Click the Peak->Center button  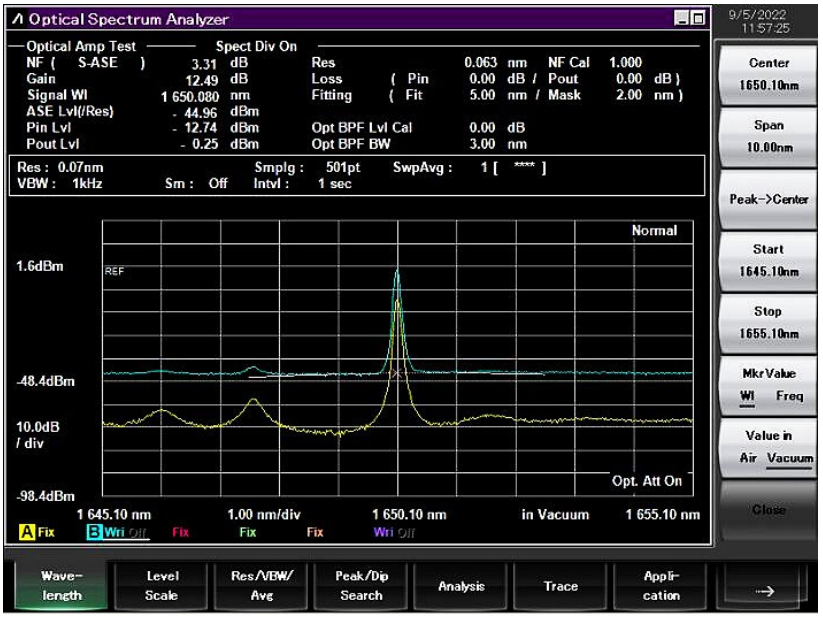click(x=768, y=200)
